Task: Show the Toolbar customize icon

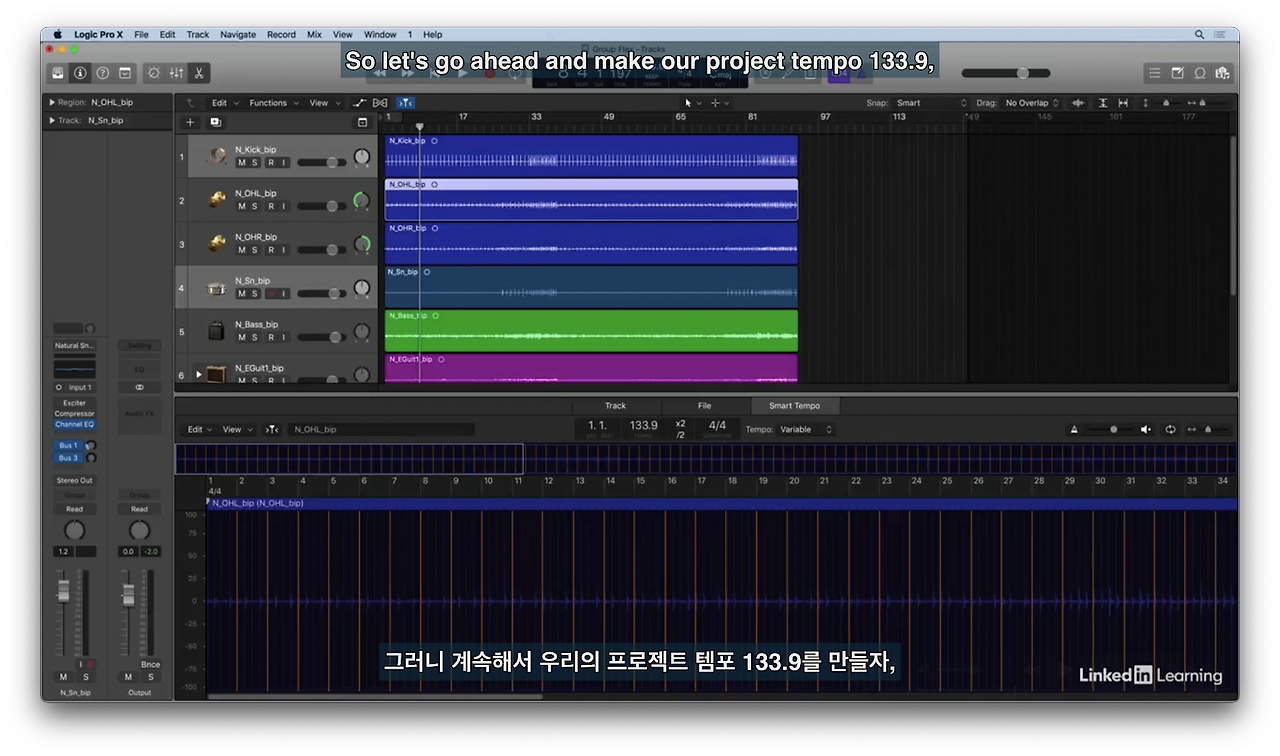Action: (125, 73)
